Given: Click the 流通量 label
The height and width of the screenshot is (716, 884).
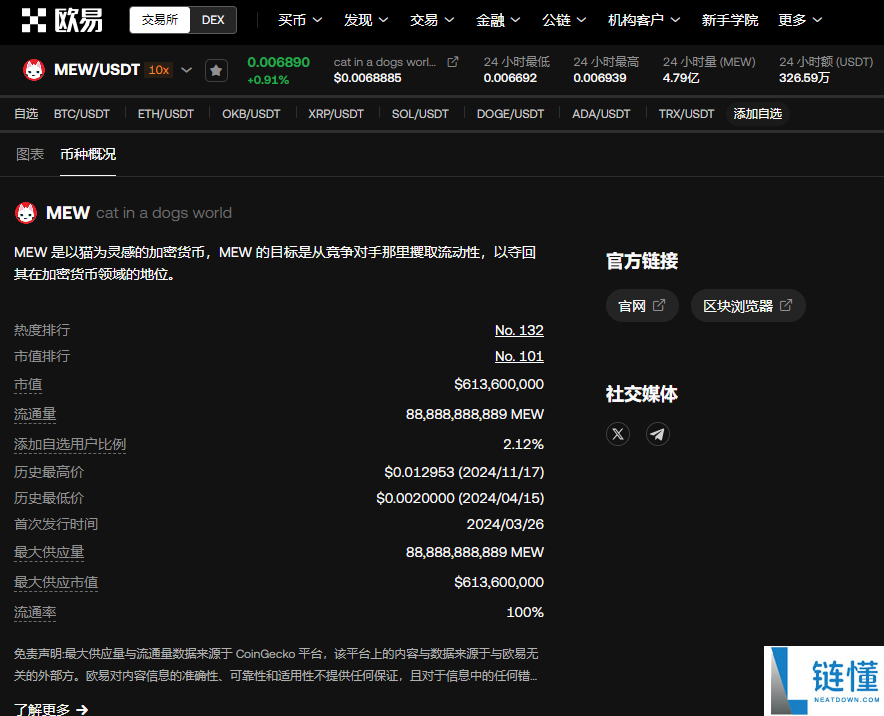Looking at the screenshot, I should (x=35, y=414).
